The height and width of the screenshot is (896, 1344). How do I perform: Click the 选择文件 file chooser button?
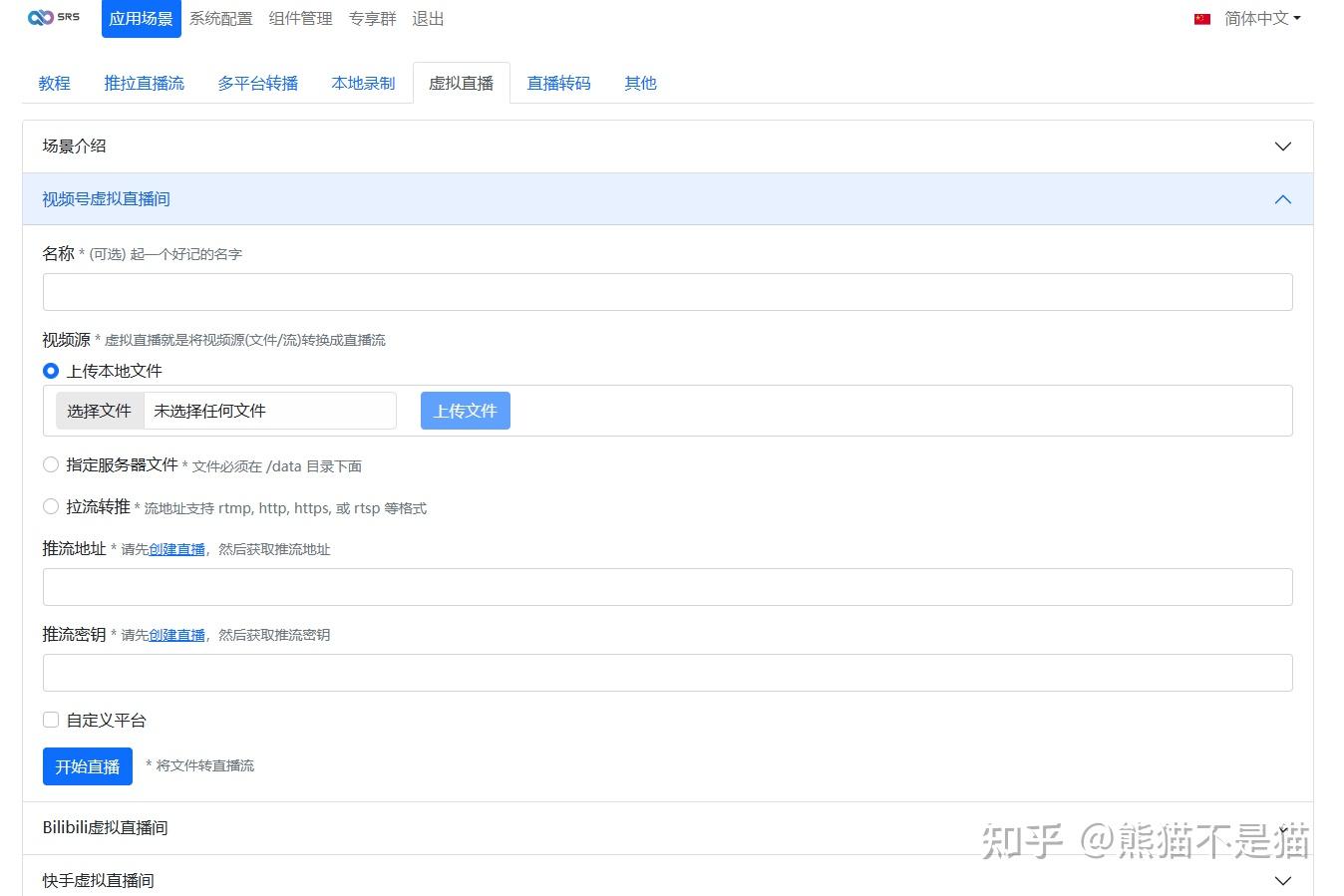pyautogui.click(x=100, y=411)
